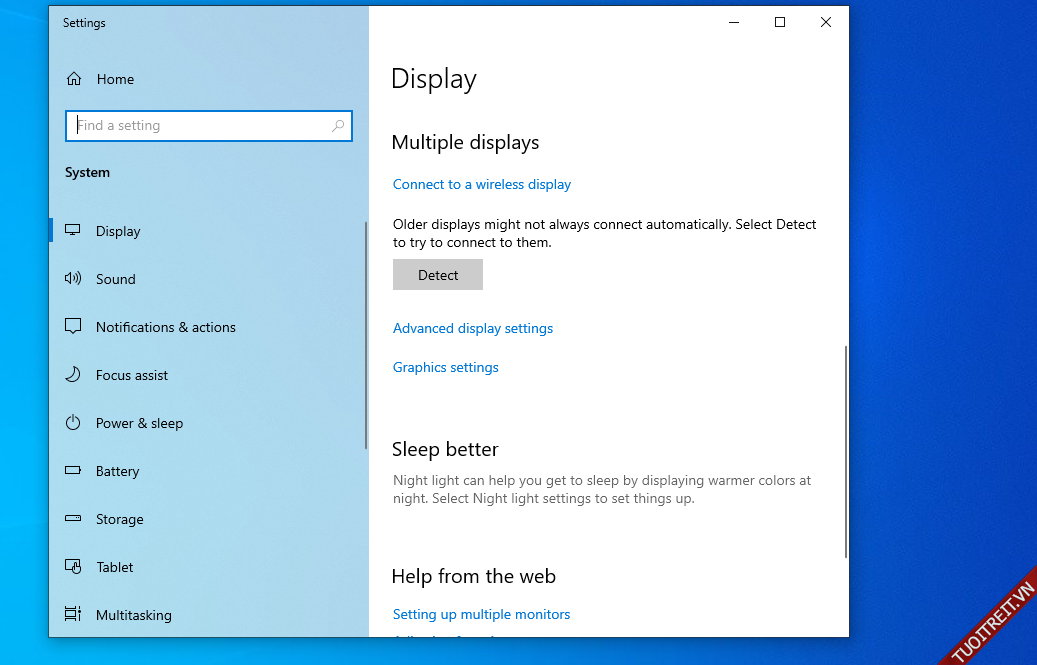This screenshot has width=1037, height=665.
Task: Open Advanced display settings link
Action: (x=472, y=328)
